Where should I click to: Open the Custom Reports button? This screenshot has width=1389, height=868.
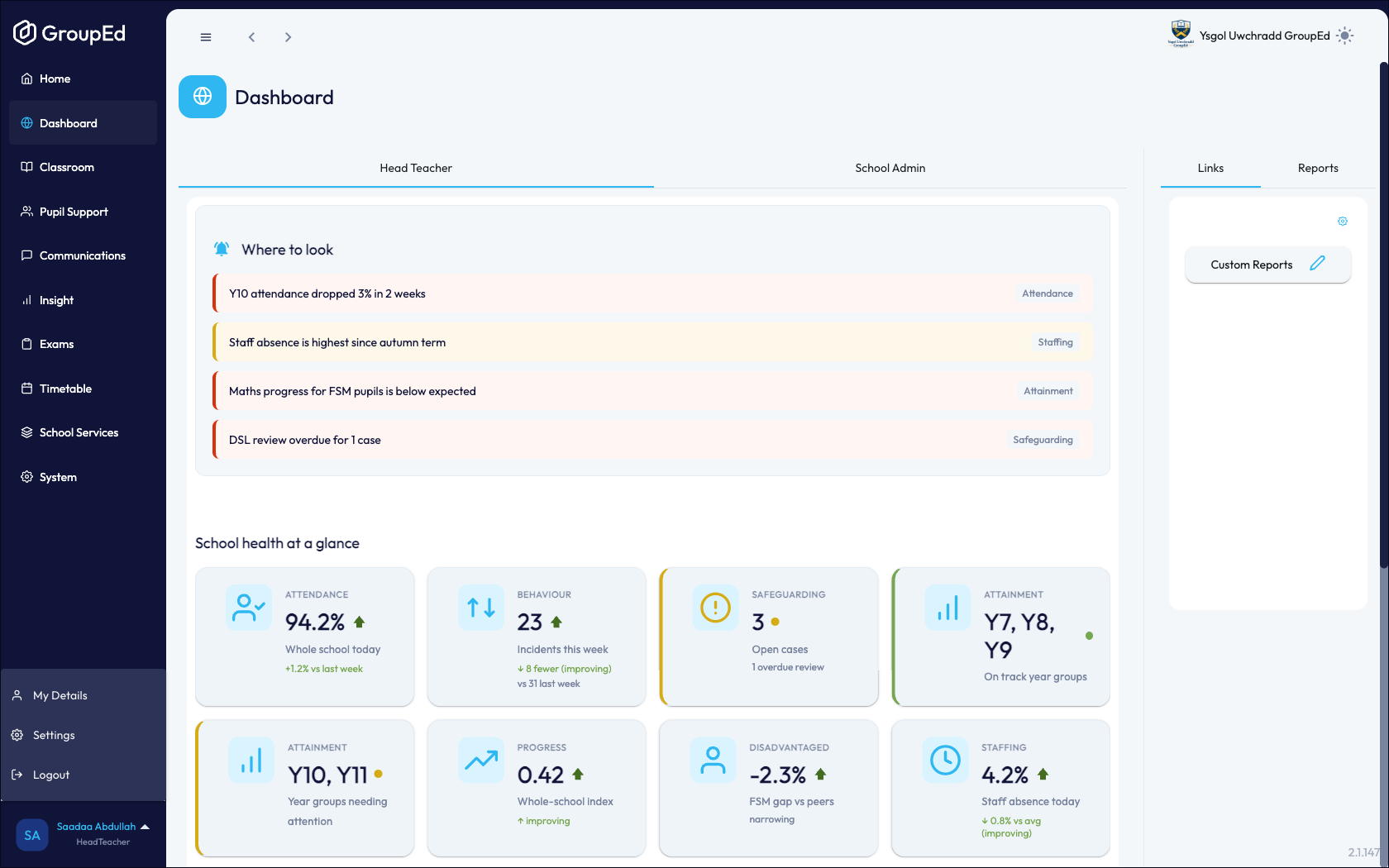tap(1268, 265)
